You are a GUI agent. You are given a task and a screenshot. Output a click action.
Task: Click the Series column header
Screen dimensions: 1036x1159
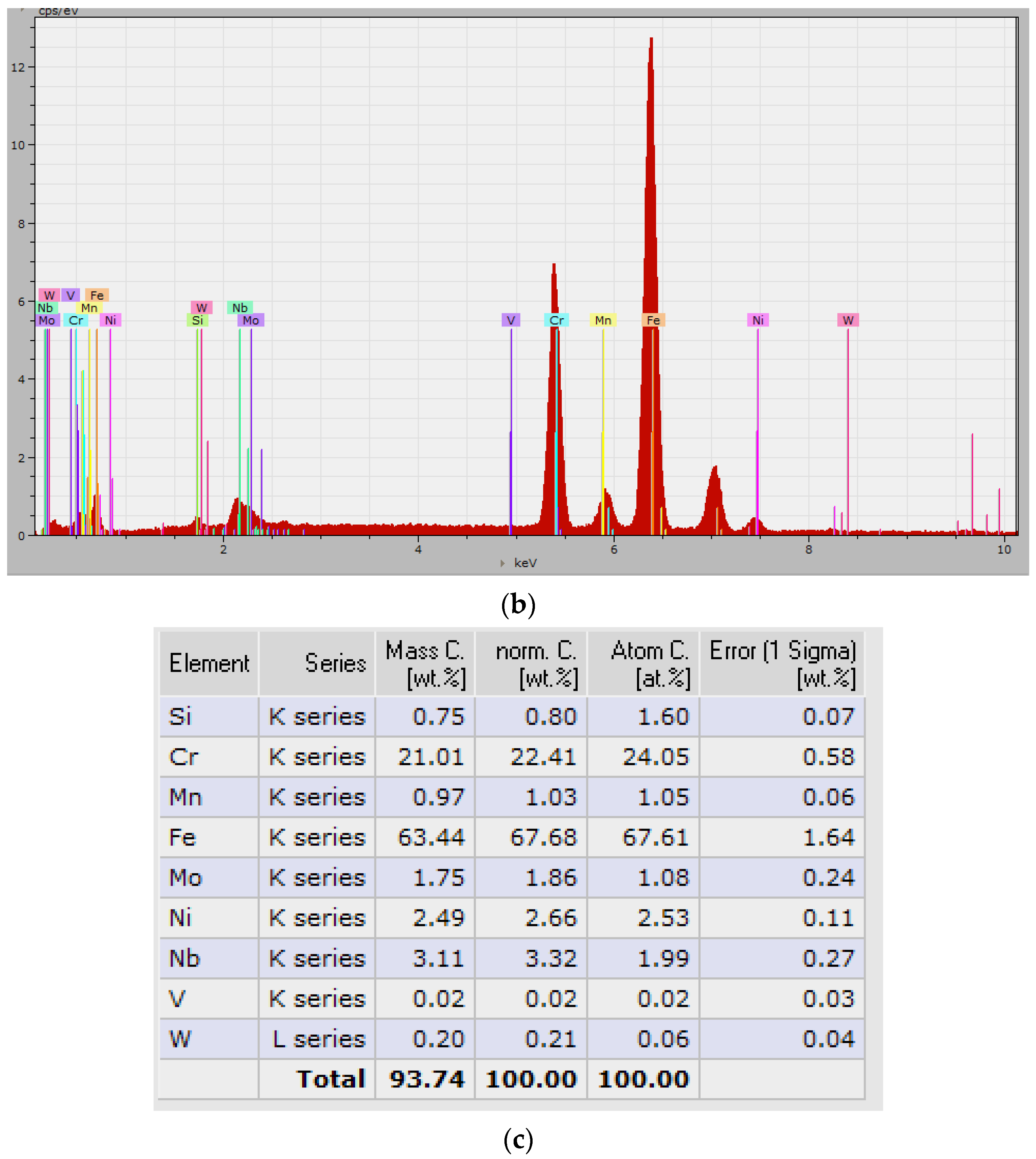335,664
